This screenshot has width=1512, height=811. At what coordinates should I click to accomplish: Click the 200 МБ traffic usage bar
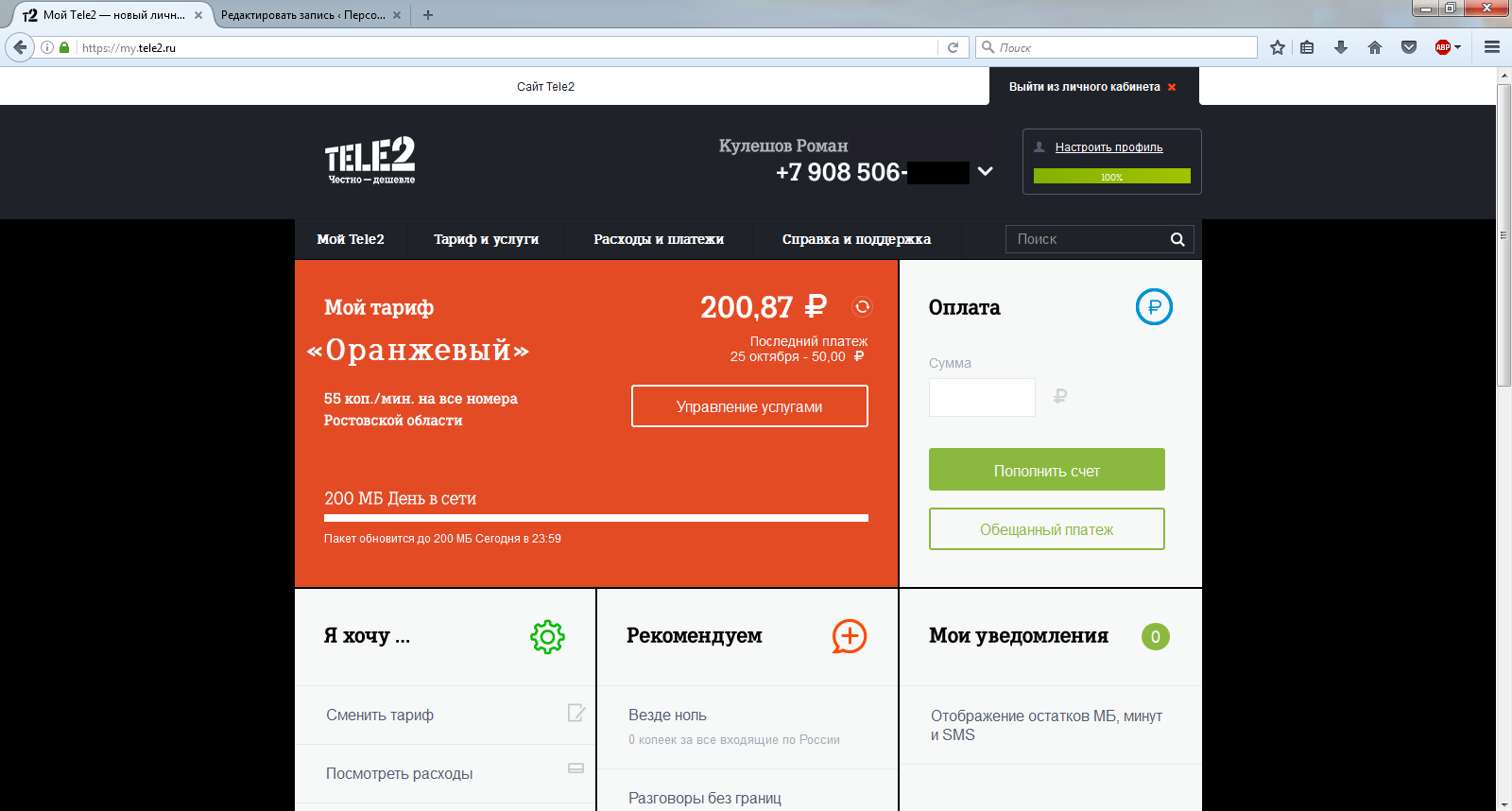[x=596, y=518]
